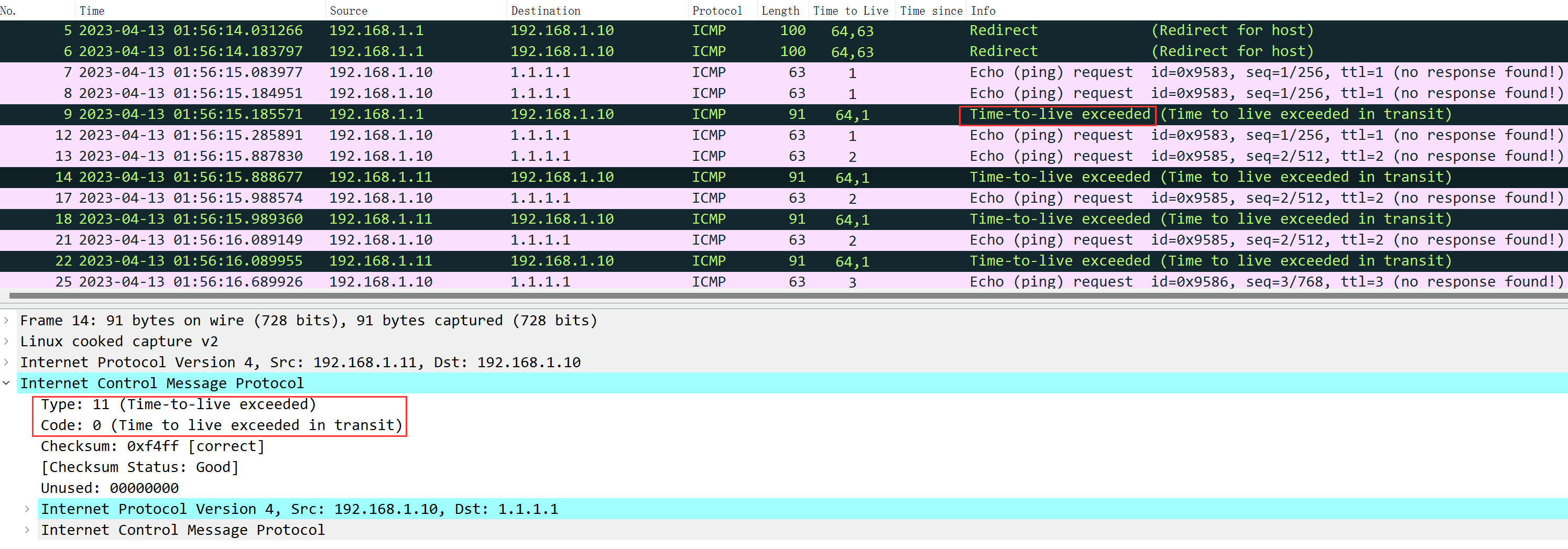
Task: Select packet 8 echo request row
Action: [x=784, y=93]
